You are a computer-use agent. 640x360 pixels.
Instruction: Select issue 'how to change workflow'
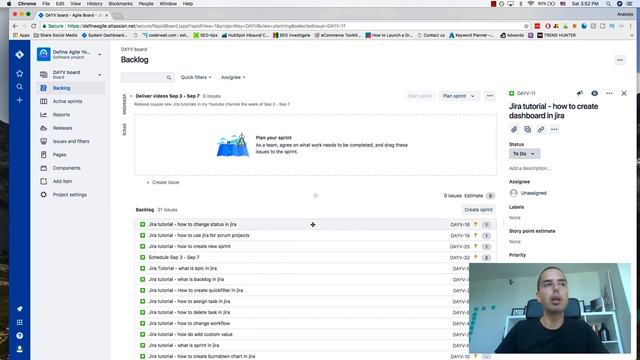tap(189, 323)
